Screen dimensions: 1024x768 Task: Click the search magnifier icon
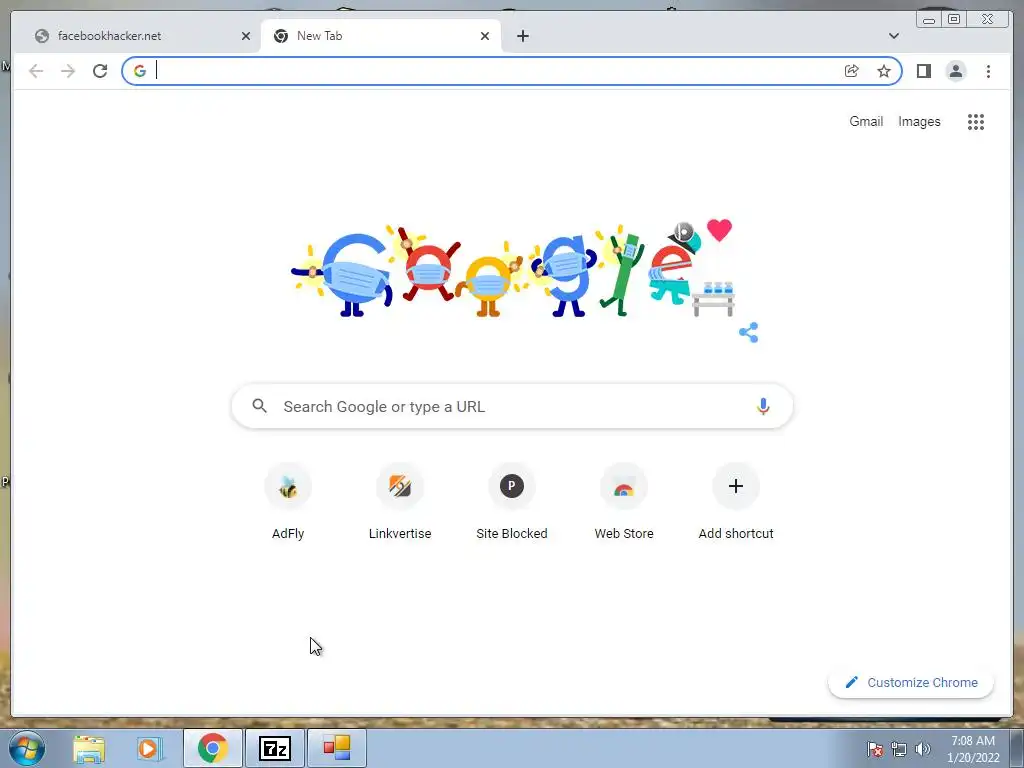(x=259, y=406)
